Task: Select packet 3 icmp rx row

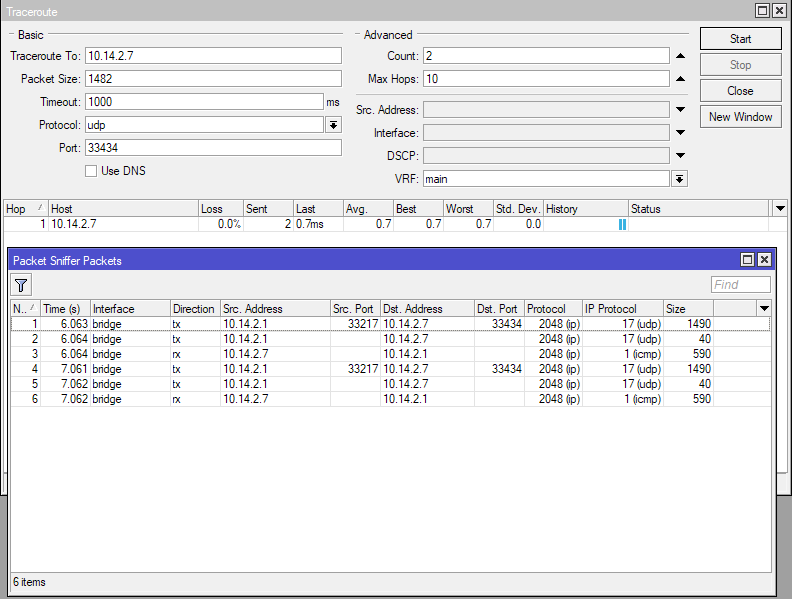Action: [391, 354]
